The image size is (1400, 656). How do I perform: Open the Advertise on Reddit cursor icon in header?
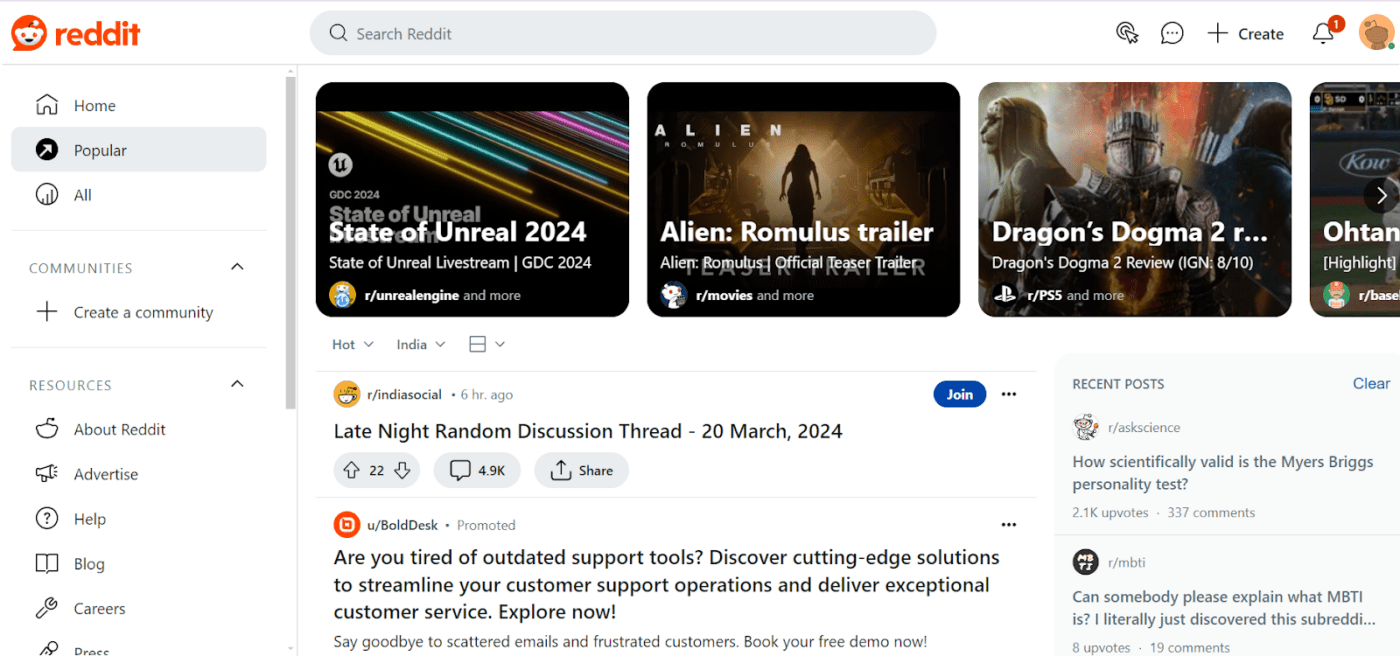[1127, 33]
